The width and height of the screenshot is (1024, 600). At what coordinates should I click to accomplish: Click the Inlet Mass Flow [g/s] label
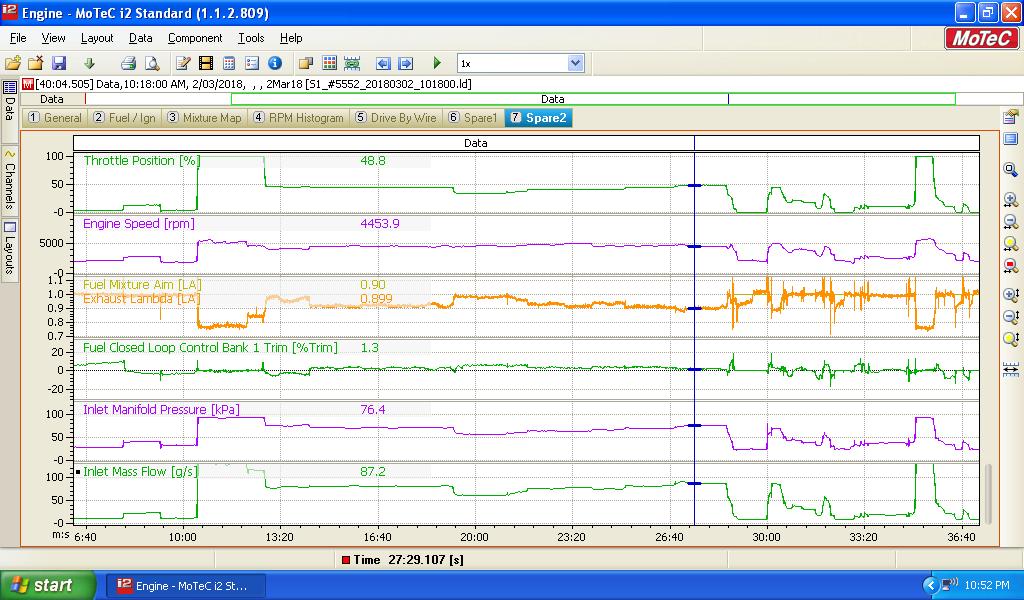(140, 471)
